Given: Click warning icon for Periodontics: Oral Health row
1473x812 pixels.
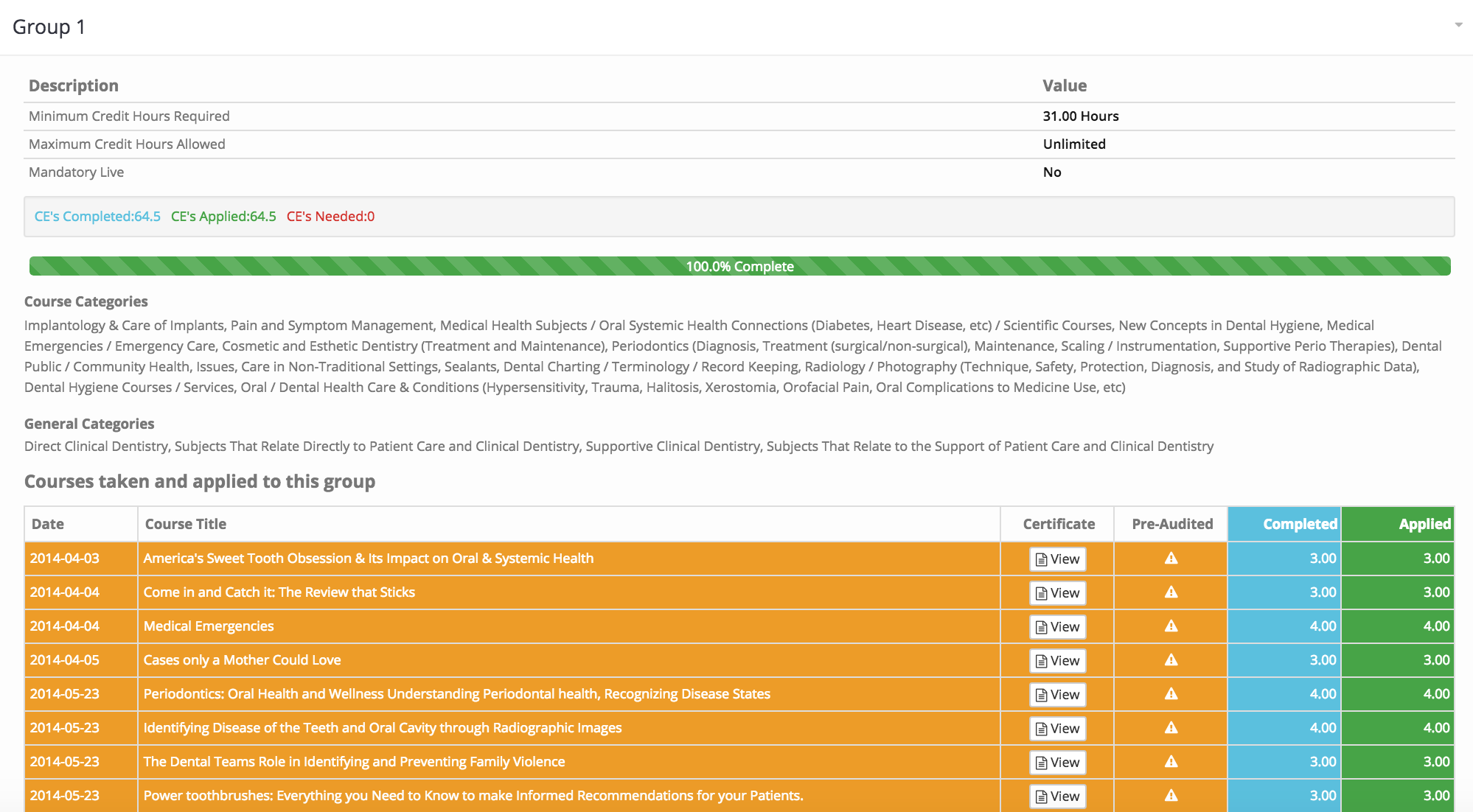Looking at the screenshot, I should click(x=1171, y=694).
